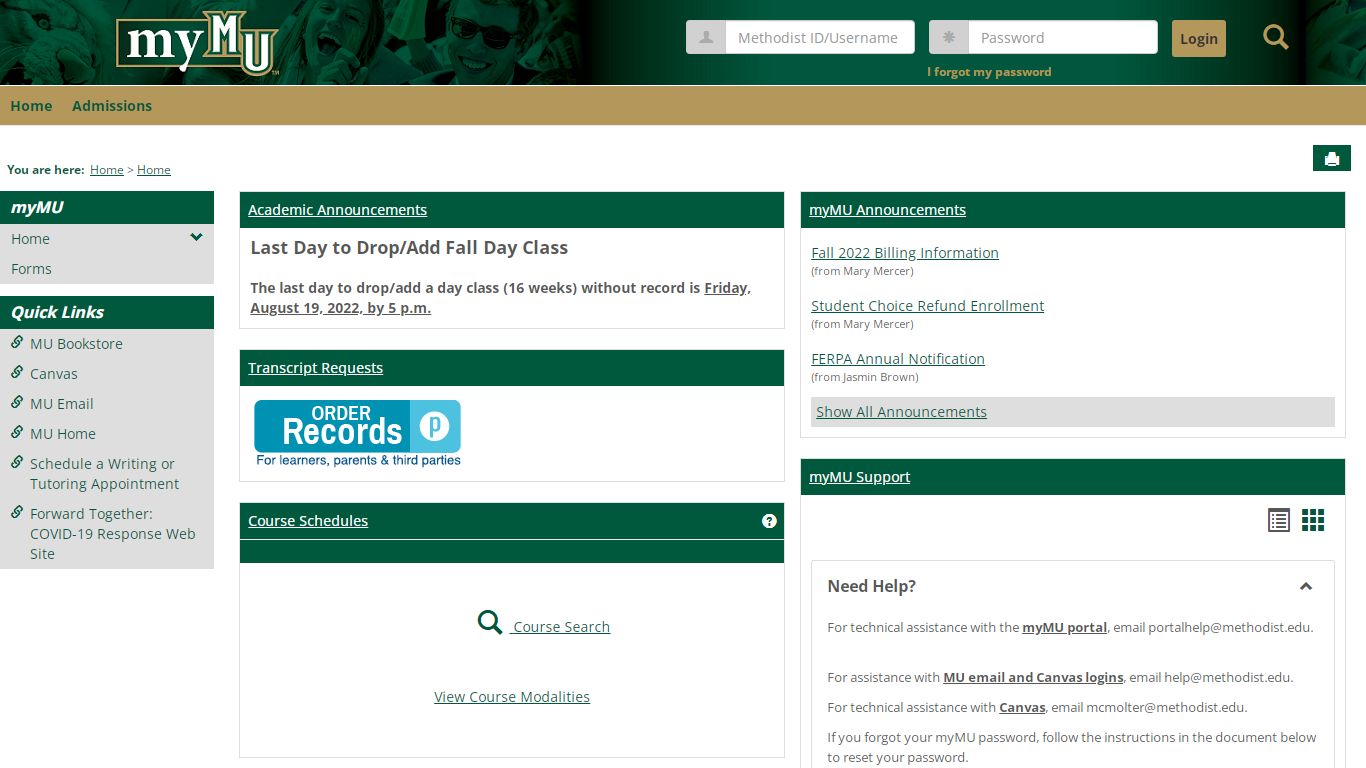This screenshot has height=768, width=1366.
Task: Open the myMU Announcements heading link
Action: point(887,210)
